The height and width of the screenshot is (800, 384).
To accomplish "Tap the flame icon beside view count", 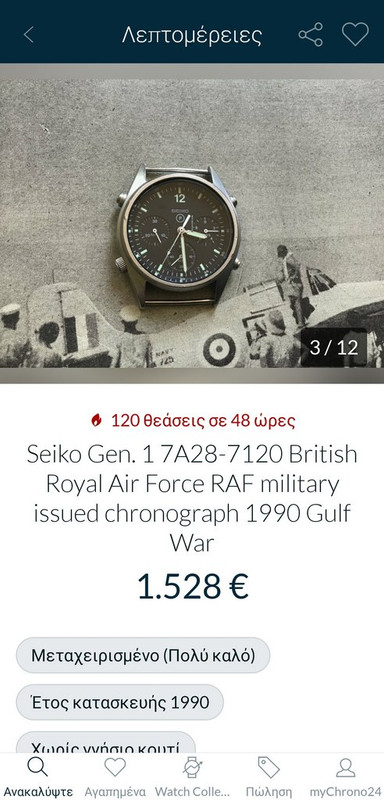I will tap(96, 421).
